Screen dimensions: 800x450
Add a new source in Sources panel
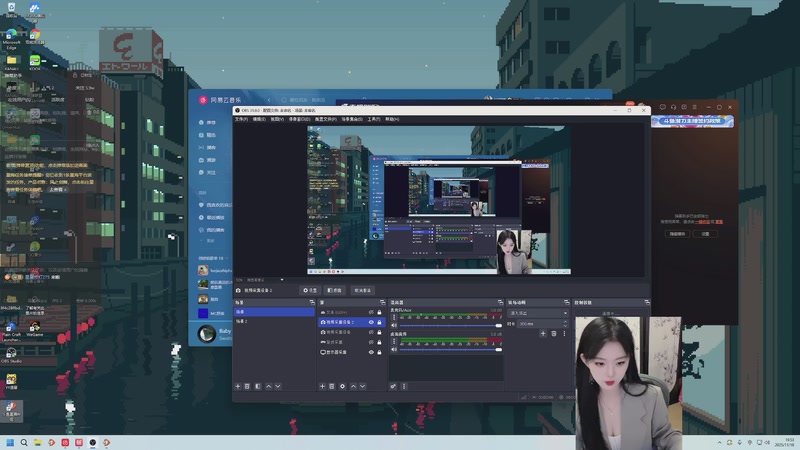click(x=322, y=387)
